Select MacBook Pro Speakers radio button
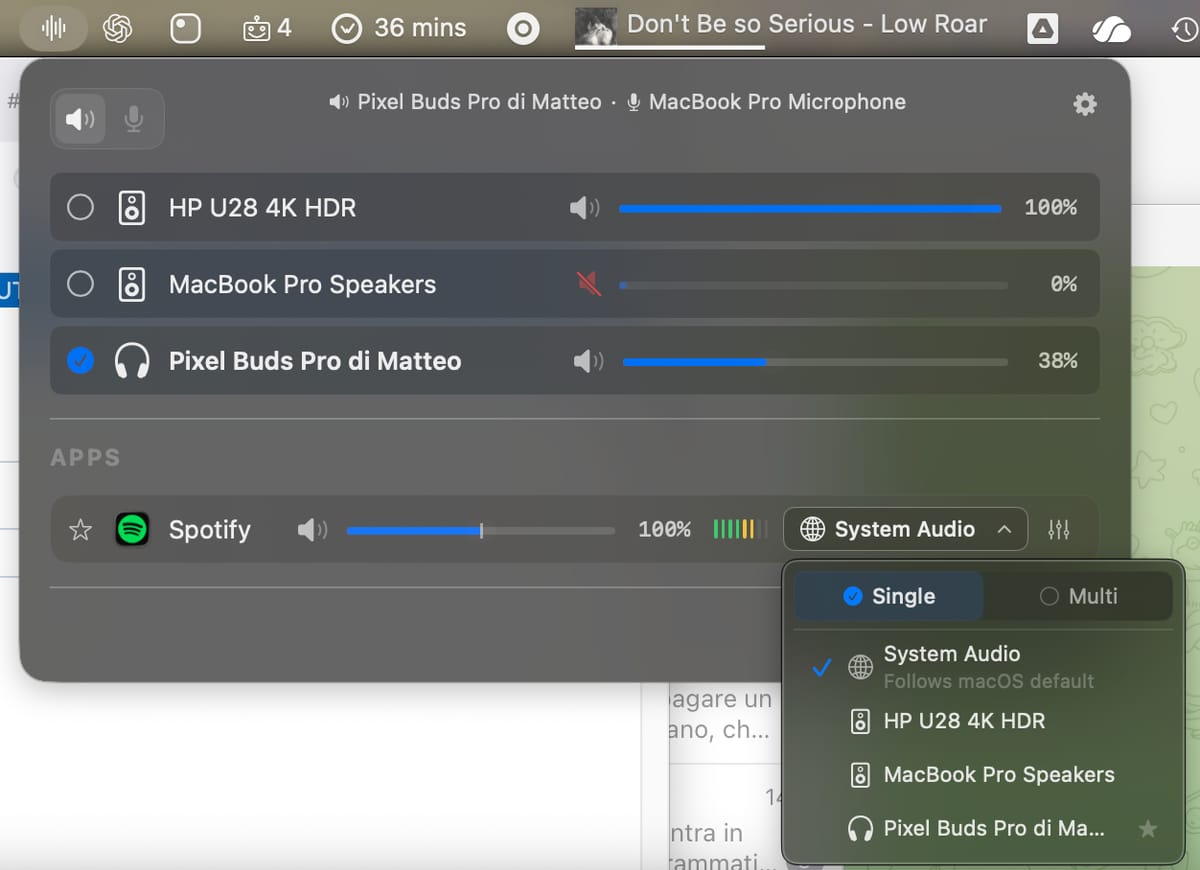This screenshot has height=870, width=1200. (80, 284)
